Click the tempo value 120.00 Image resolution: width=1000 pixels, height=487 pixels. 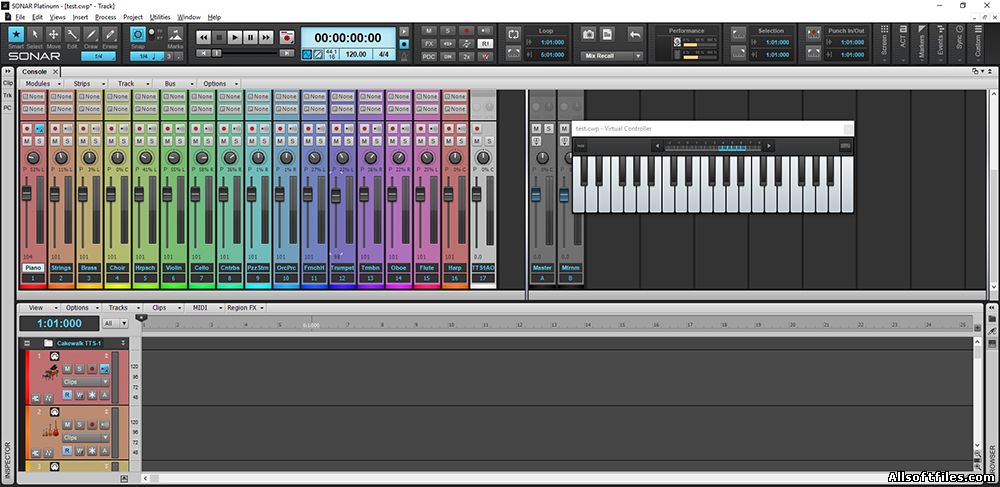356,54
